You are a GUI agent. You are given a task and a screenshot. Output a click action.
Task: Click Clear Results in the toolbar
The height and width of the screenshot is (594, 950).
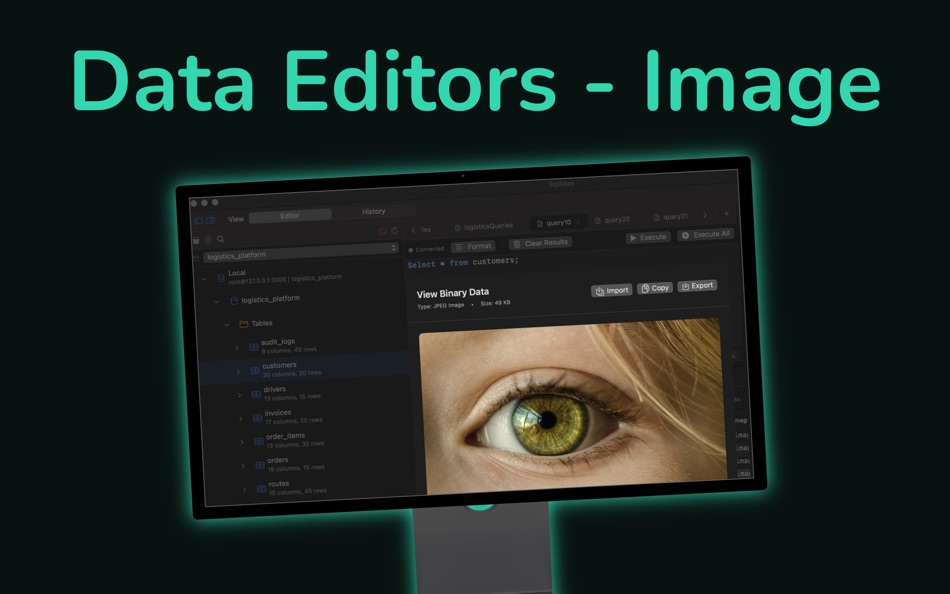pyautogui.click(x=541, y=242)
